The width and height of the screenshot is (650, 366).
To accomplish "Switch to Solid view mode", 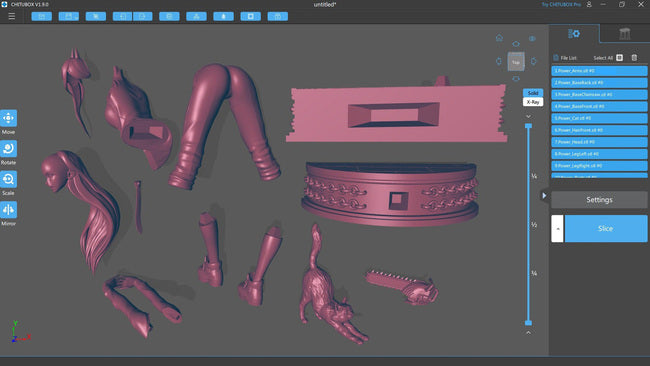I will tap(533, 93).
